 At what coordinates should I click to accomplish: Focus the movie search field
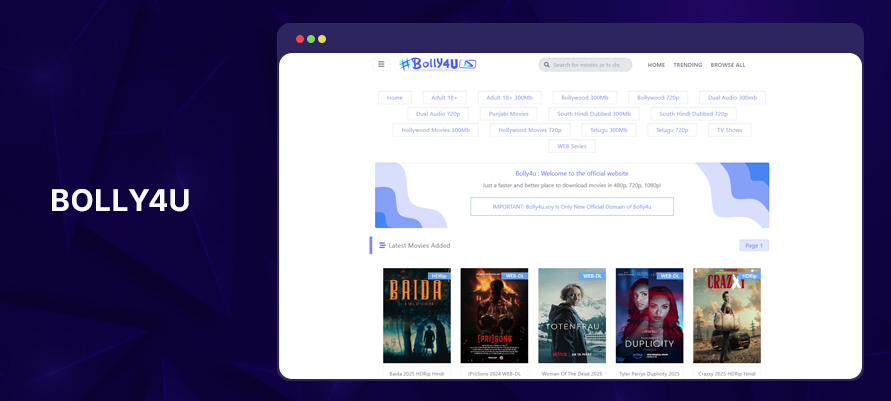[585, 65]
